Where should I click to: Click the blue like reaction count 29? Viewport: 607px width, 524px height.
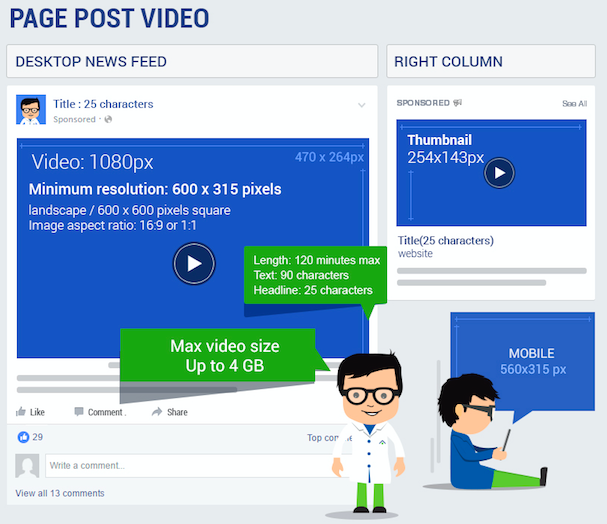coord(30,437)
